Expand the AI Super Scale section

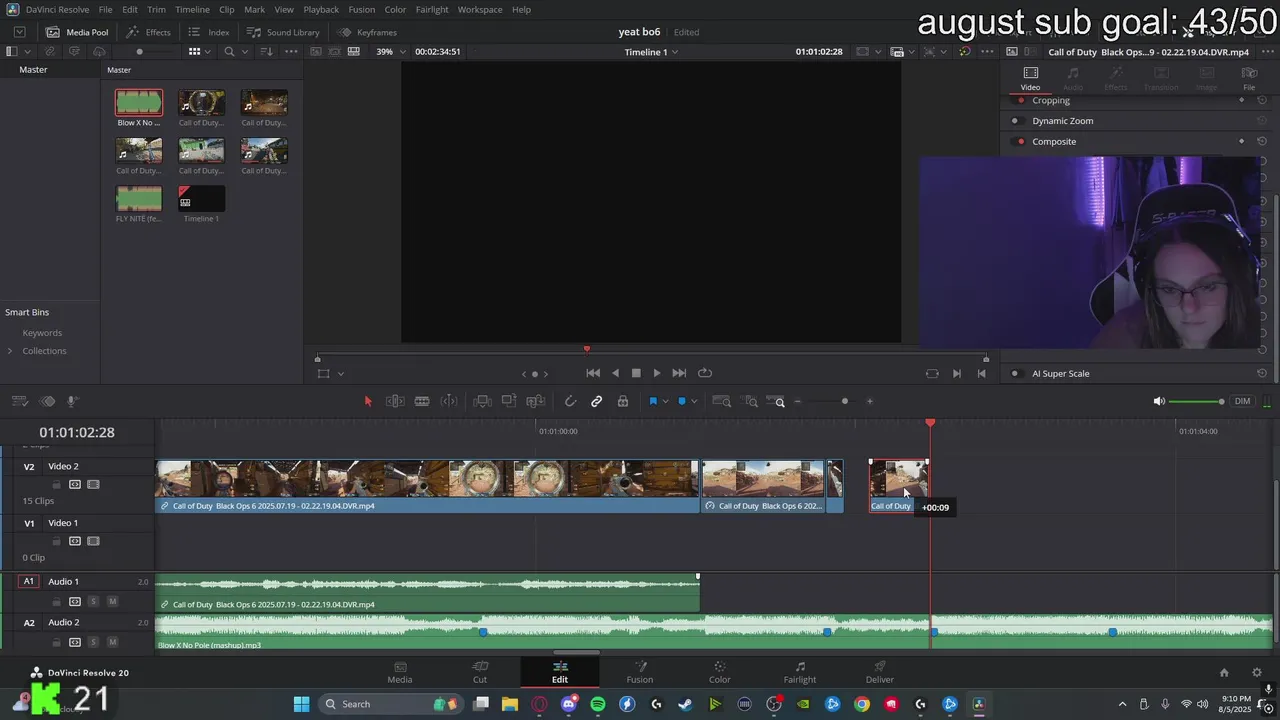tap(1061, 373)
